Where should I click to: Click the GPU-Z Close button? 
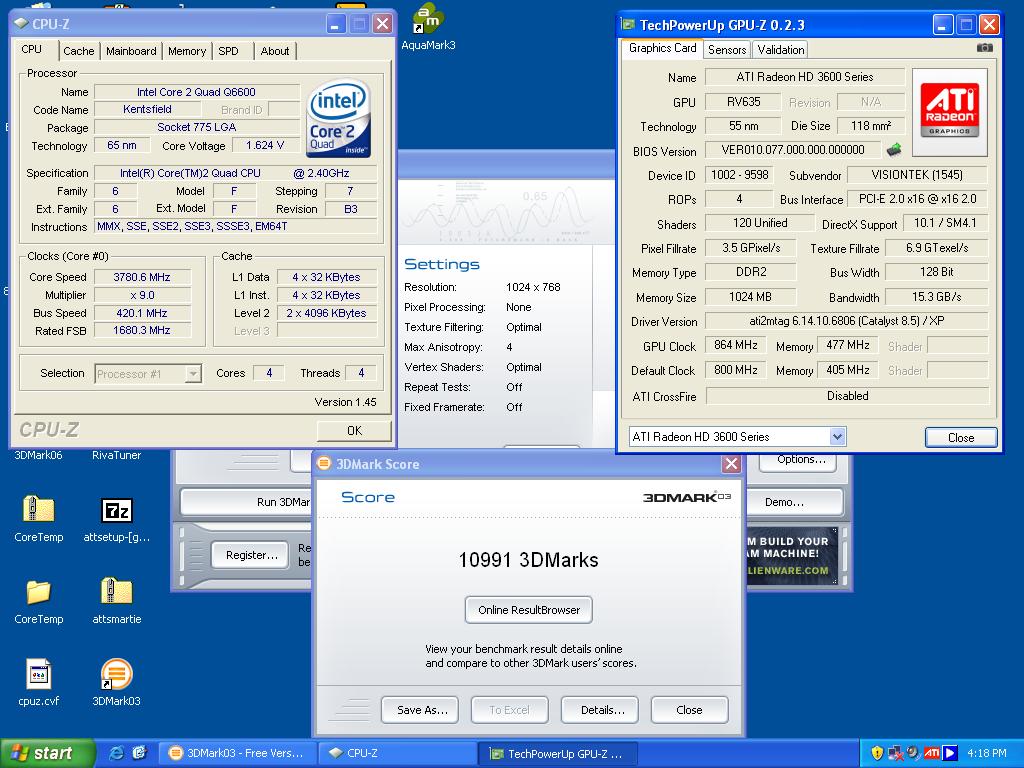(961, 438)
